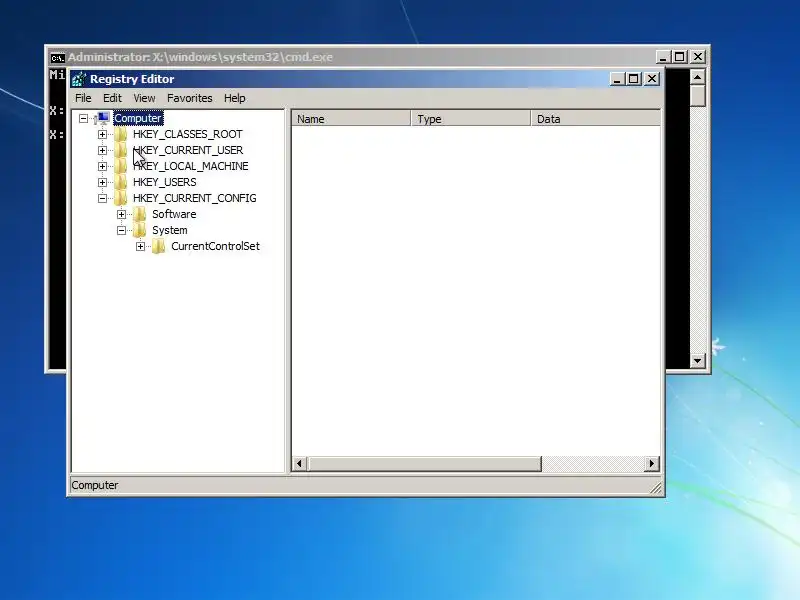
Task: Click the HKEY_CURRENT_USER folder icon
Action: click(x=121, y=150)
